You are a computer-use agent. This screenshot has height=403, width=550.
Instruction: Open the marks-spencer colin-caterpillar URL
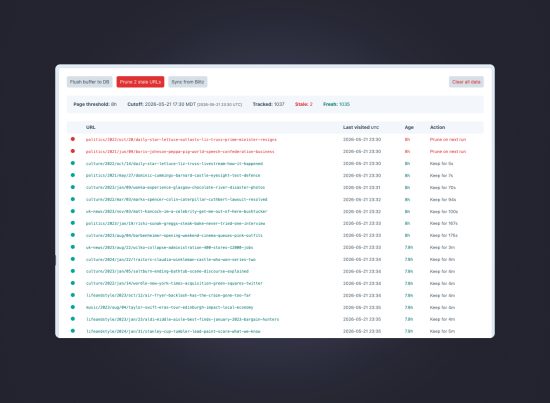(176, 199)
